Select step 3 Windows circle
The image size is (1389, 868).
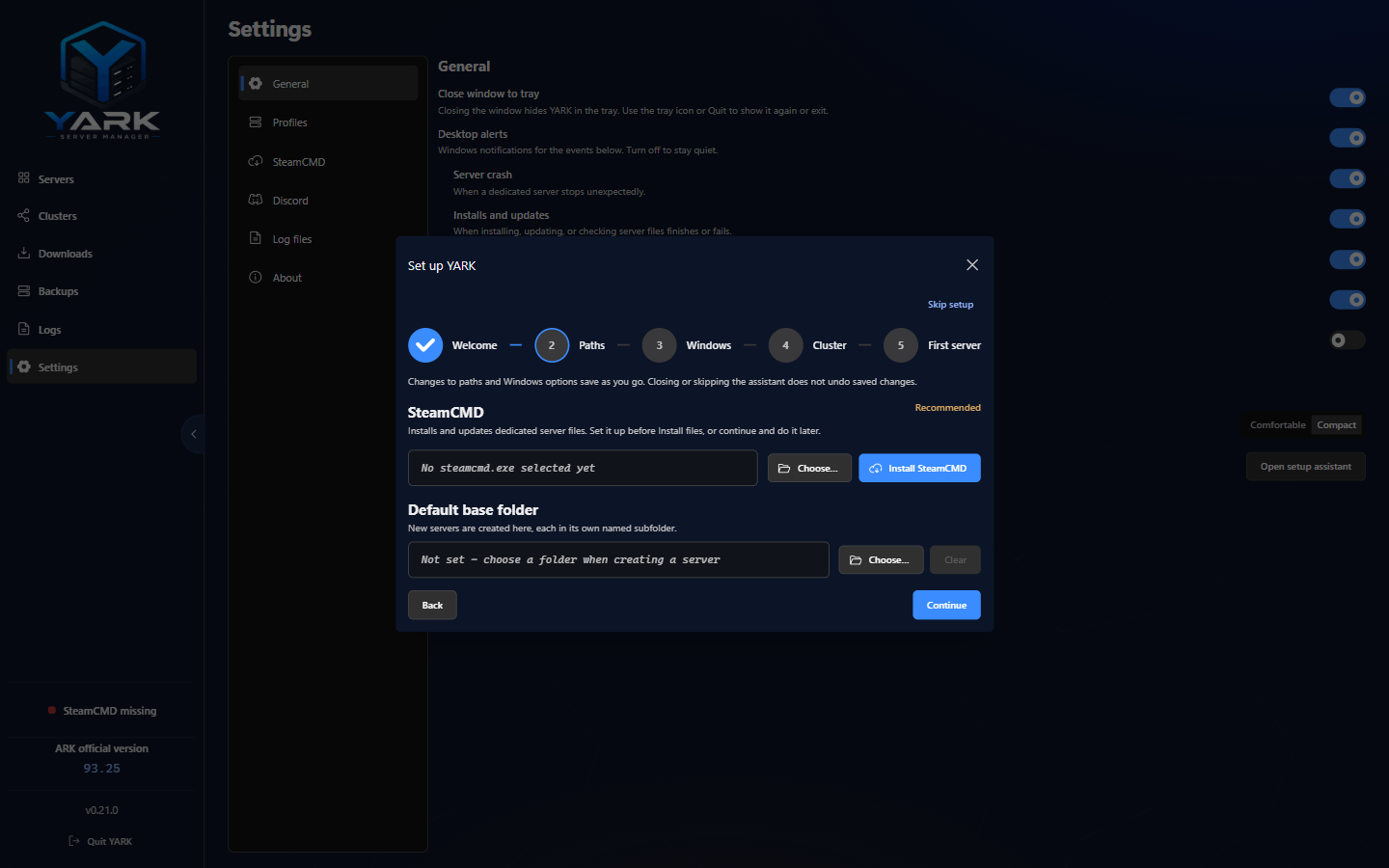click(660, 345)
